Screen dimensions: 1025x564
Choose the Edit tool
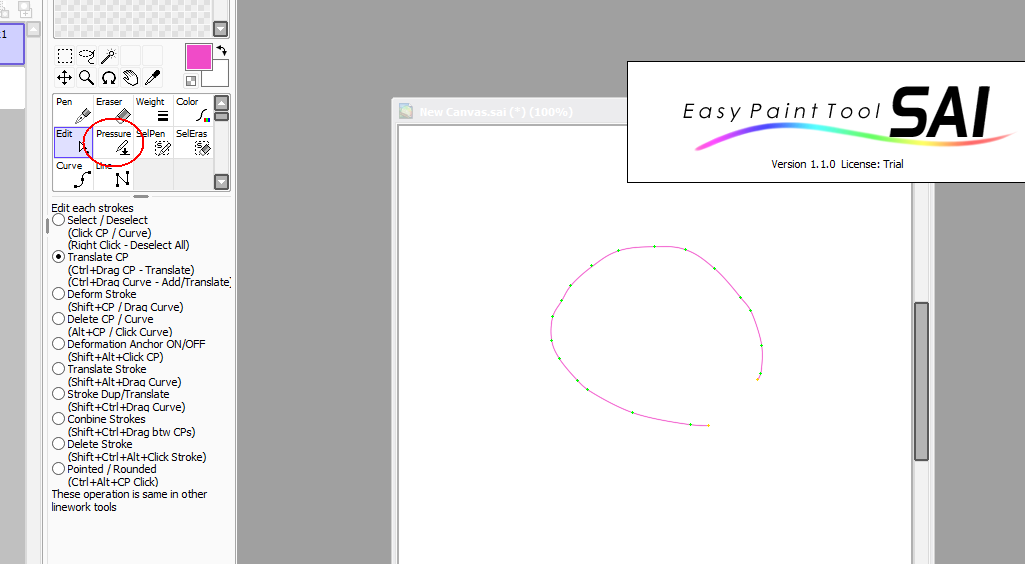(73, 142)
